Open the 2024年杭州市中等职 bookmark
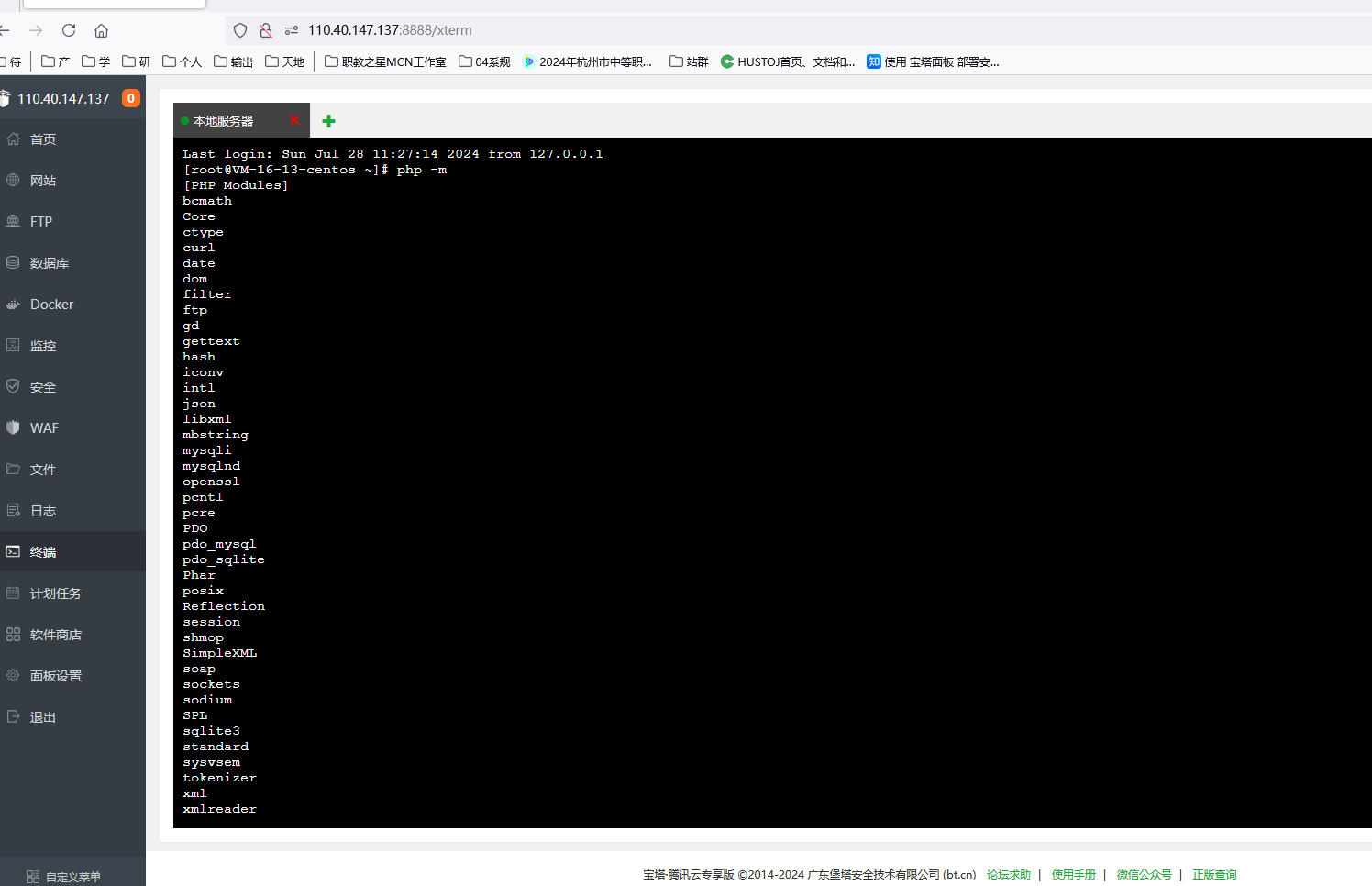Image resolution: width=1372 pixels, height=886 pixels. [x=587, y=61]
